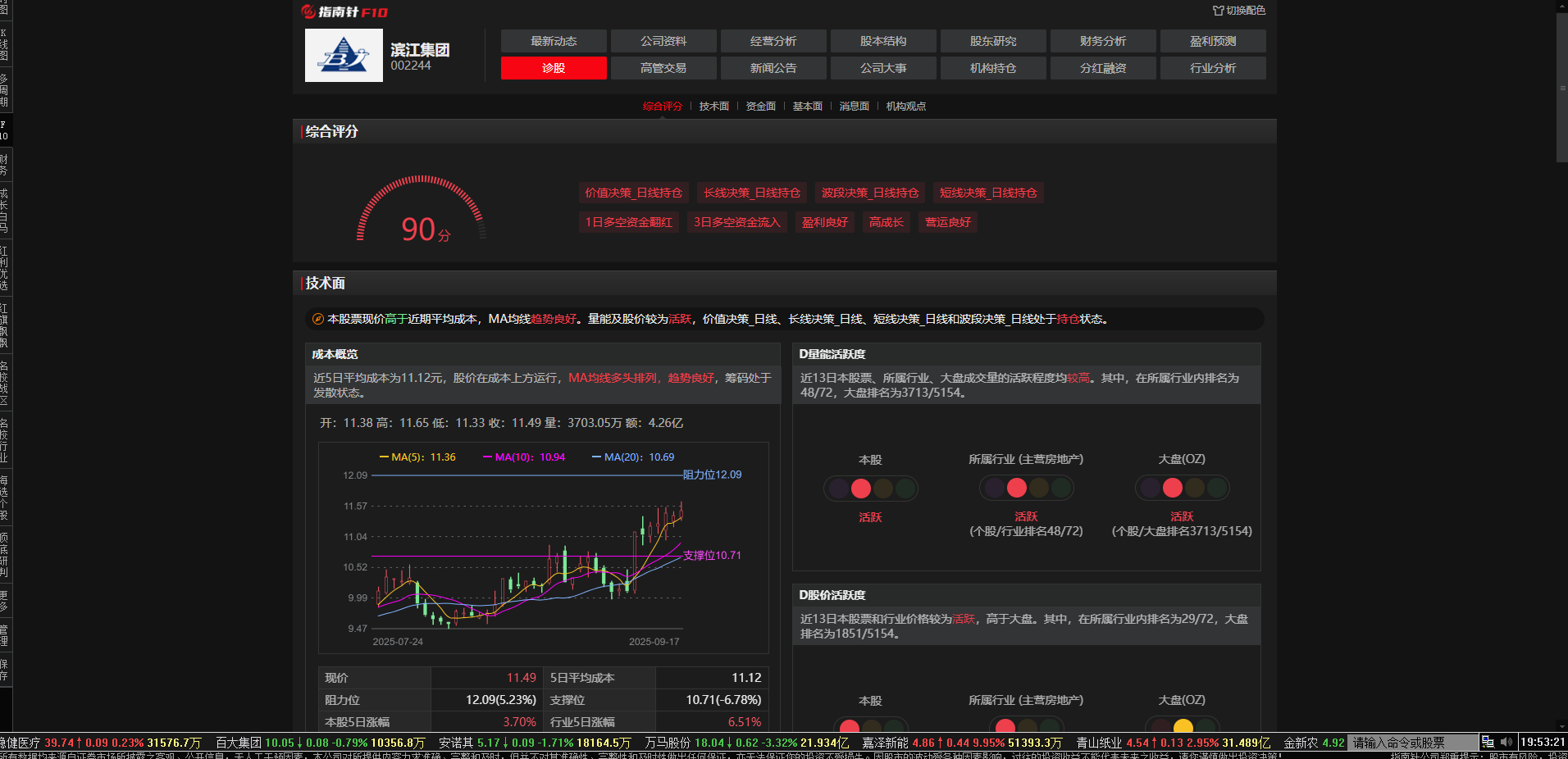1568x759 pixels.
Task: Open the 顶底研判 sidebar item
Action: (4, 555)
